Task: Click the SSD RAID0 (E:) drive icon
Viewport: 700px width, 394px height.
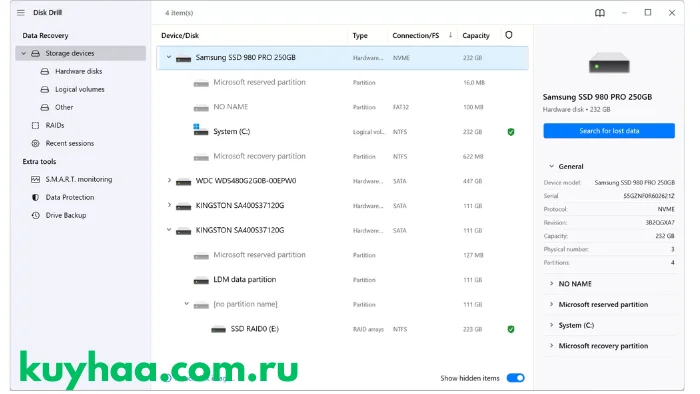Action: [218, 330]
